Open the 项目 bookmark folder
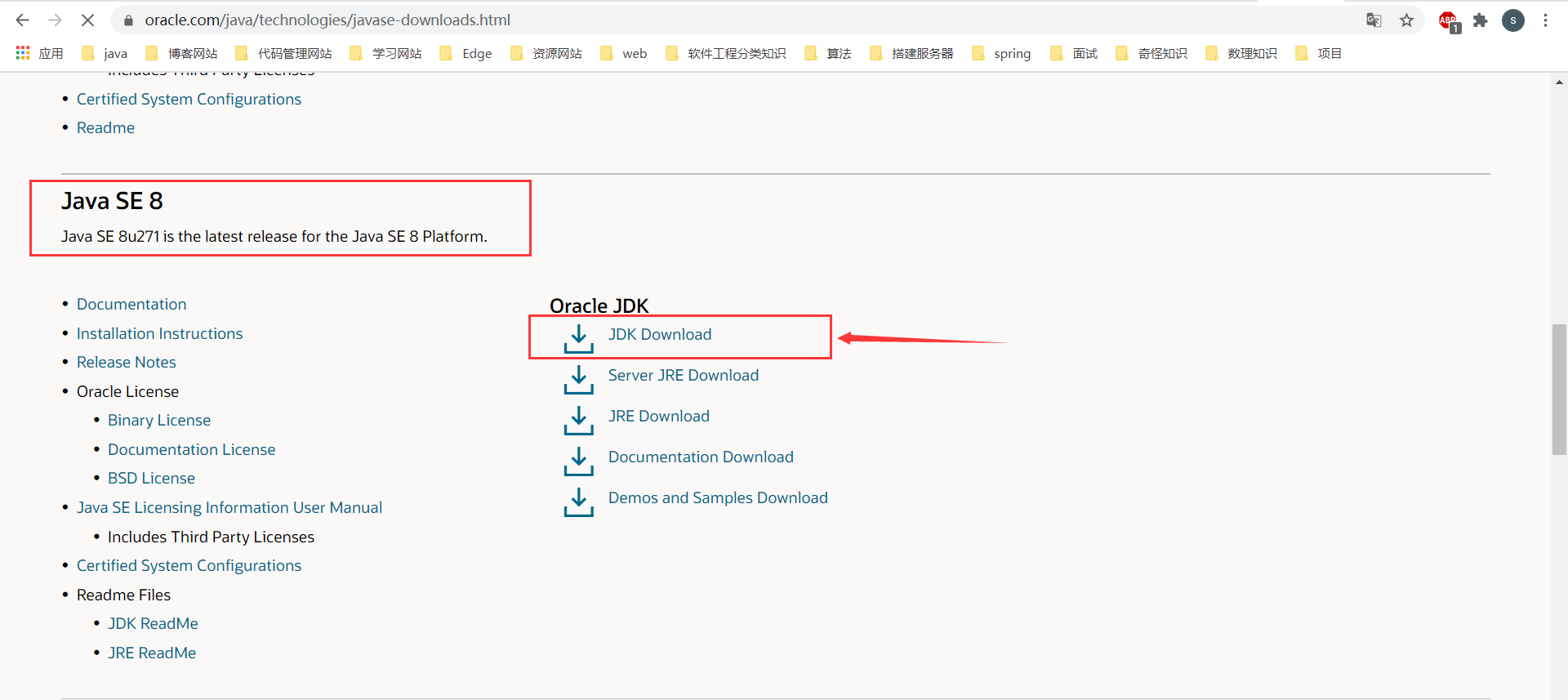Viewport: 1568px width, 700px height. click(1319, 53)
